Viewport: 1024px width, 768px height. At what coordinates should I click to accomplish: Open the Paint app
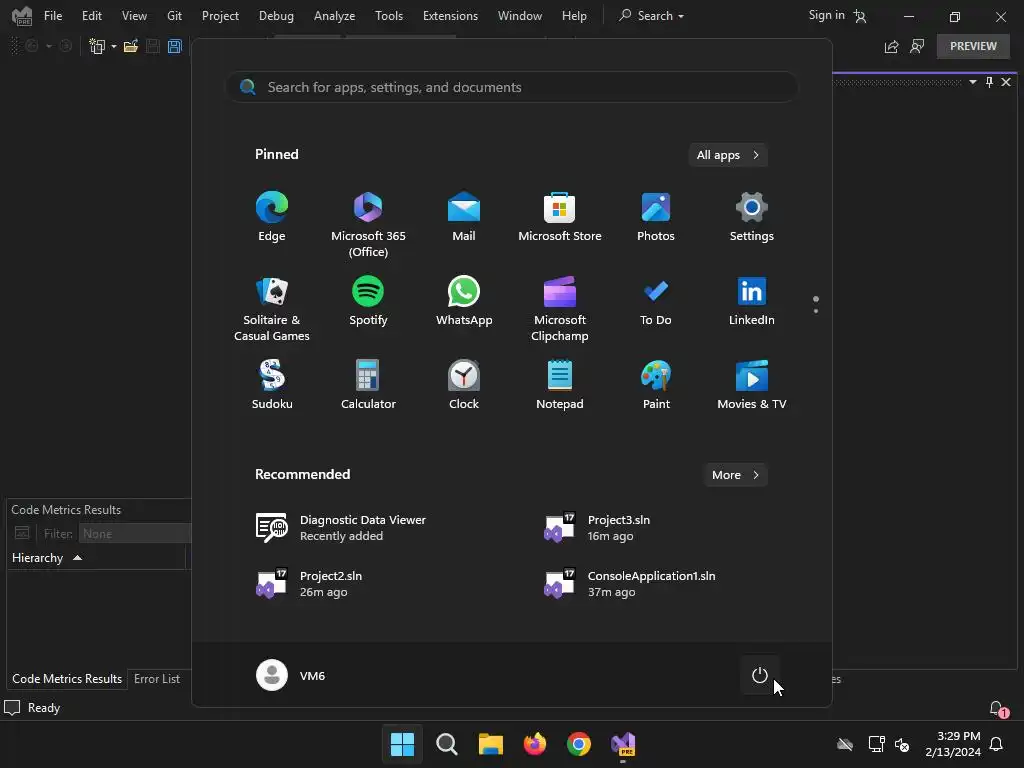(656, 385)
